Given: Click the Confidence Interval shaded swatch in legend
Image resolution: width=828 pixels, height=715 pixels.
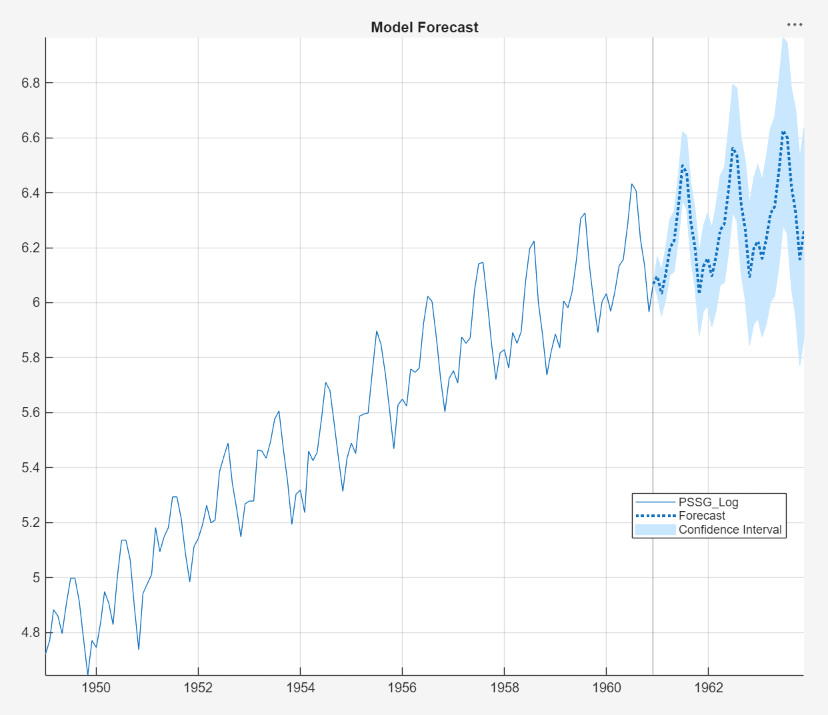Looking at the screenshot, I should click(655, 530).
